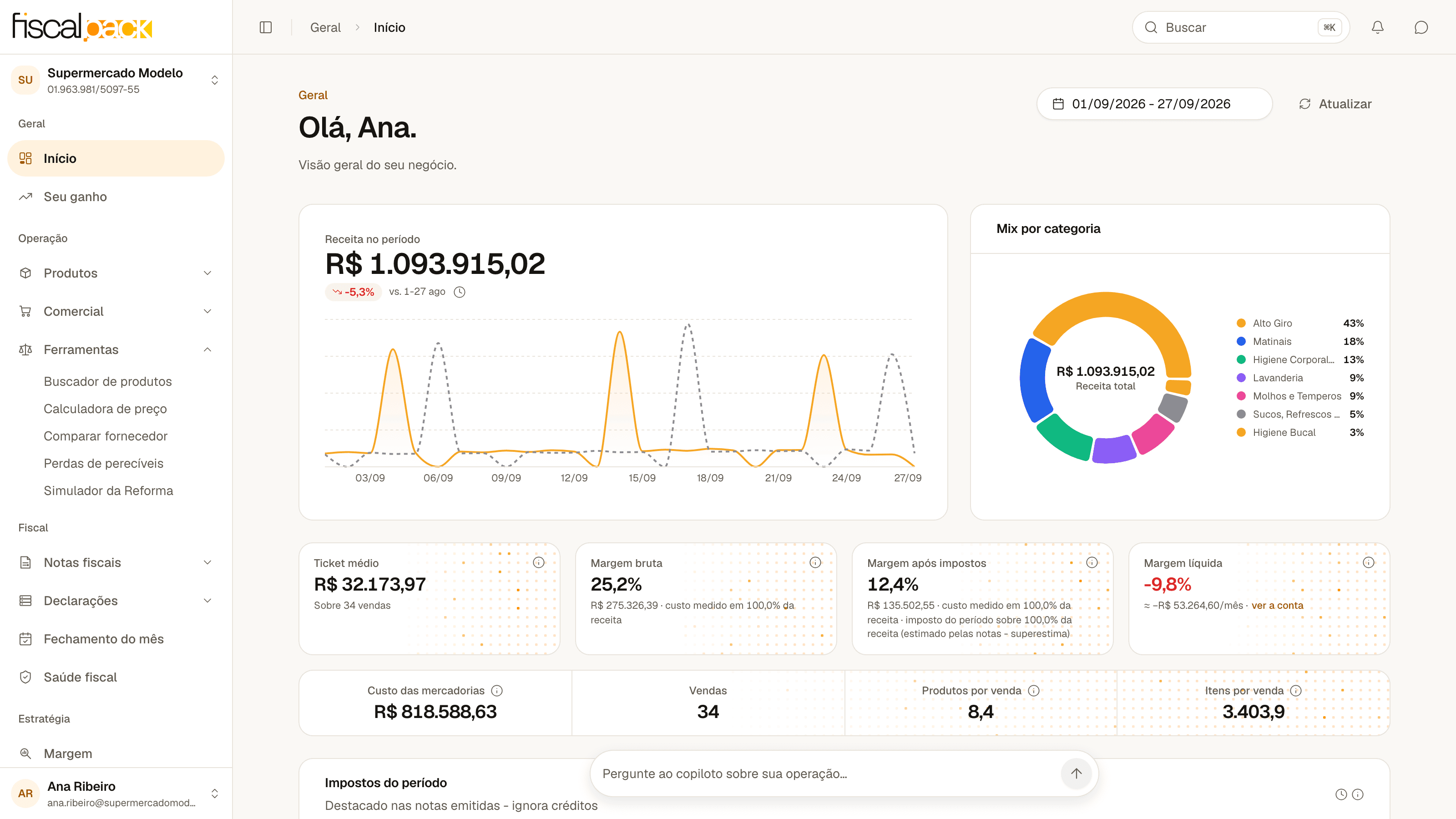Viewport: 1456px width, 819px height.
Task: Open Ticket médio info icon
Action: click(539, 562)
